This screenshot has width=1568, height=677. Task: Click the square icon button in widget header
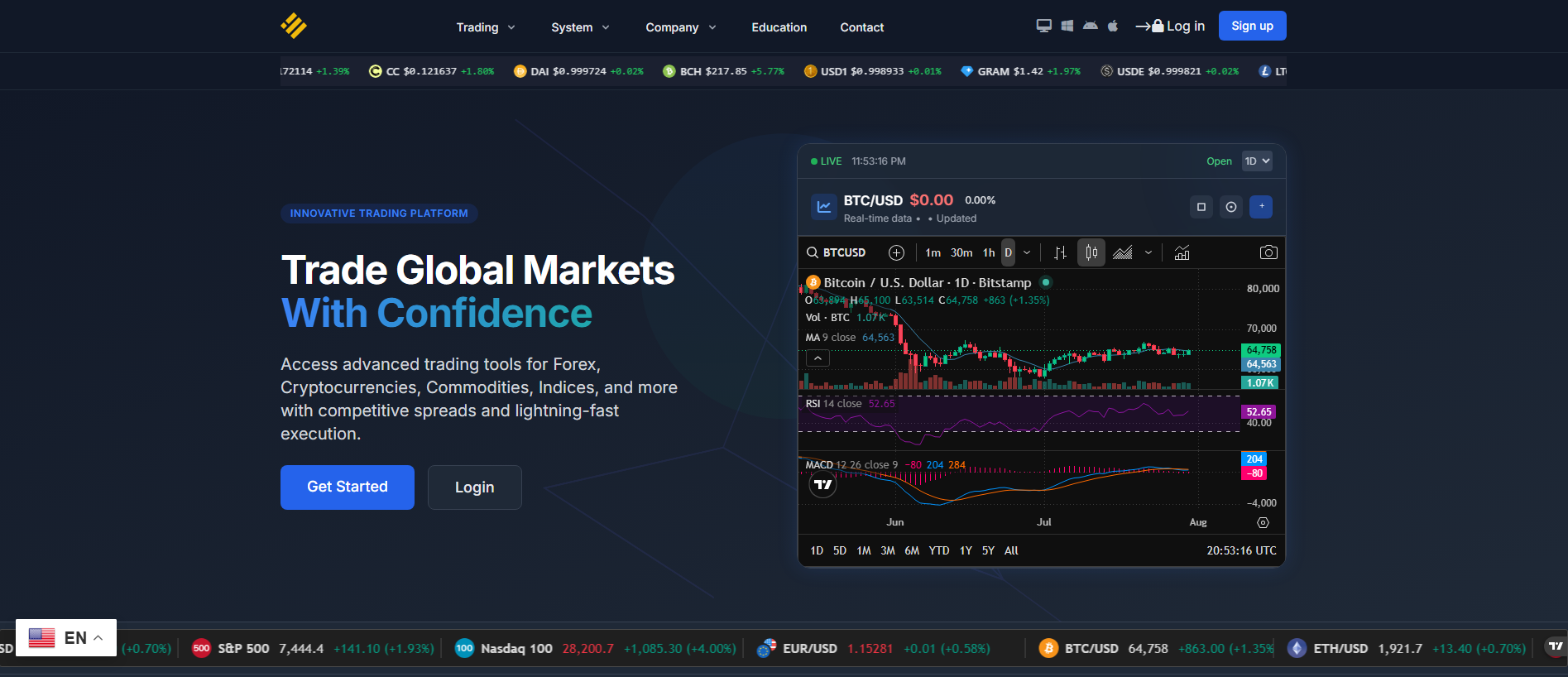click(x=1201, y=207)
